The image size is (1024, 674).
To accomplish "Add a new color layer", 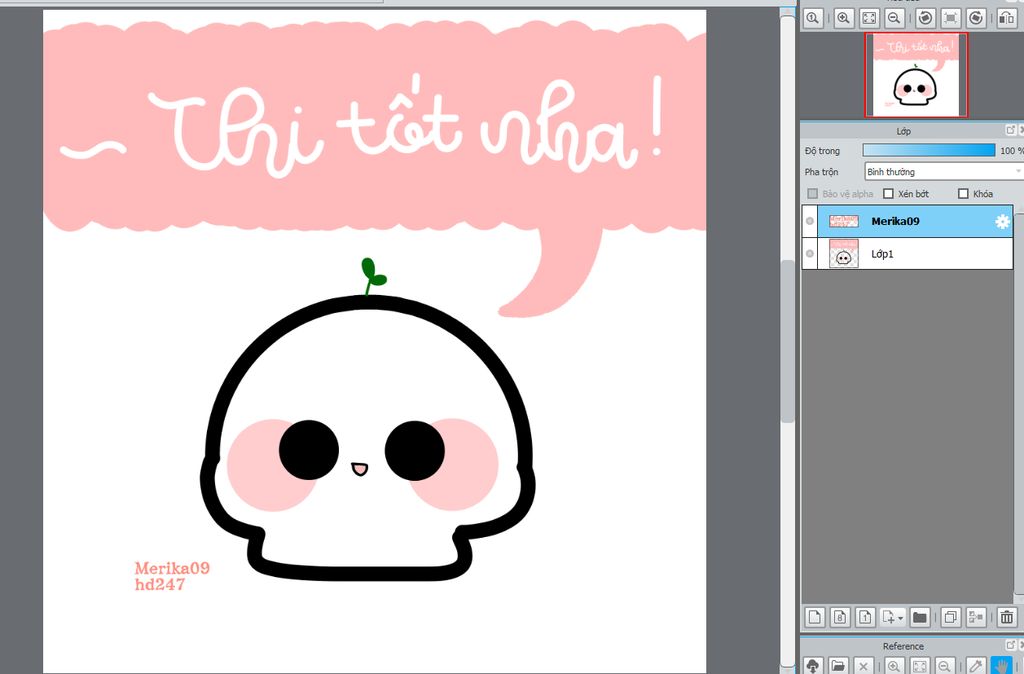I will tap(815, 617).
